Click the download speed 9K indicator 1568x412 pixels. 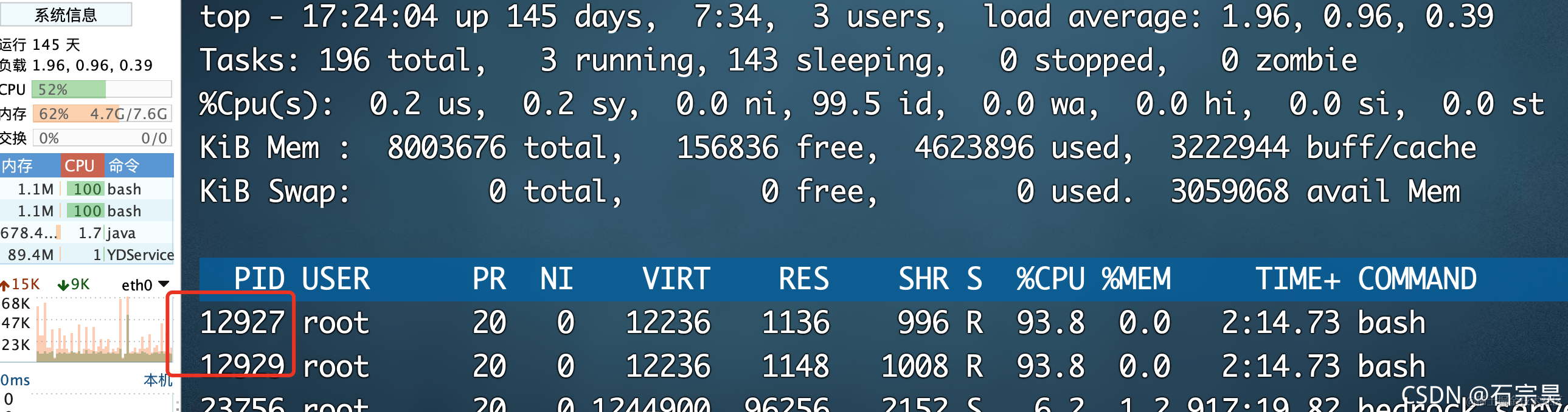coord(74,284)
